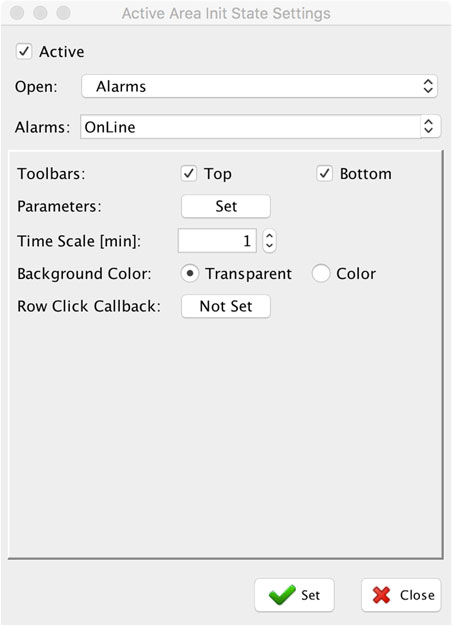Screen dimensions: 452x626
Task: Click the window's close button in title bar
Action: 17,12
